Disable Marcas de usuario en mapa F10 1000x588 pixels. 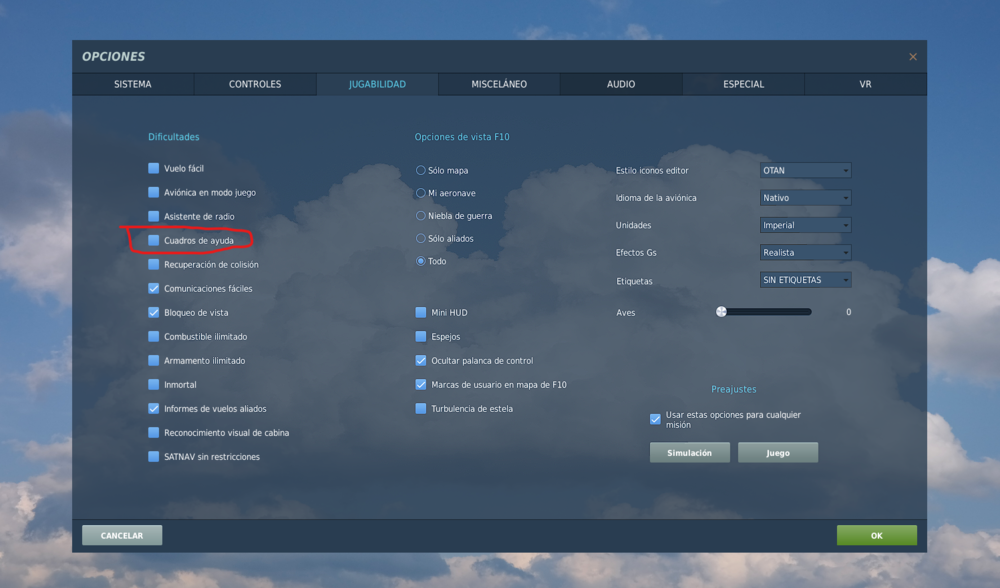click(x=421, y=385)
